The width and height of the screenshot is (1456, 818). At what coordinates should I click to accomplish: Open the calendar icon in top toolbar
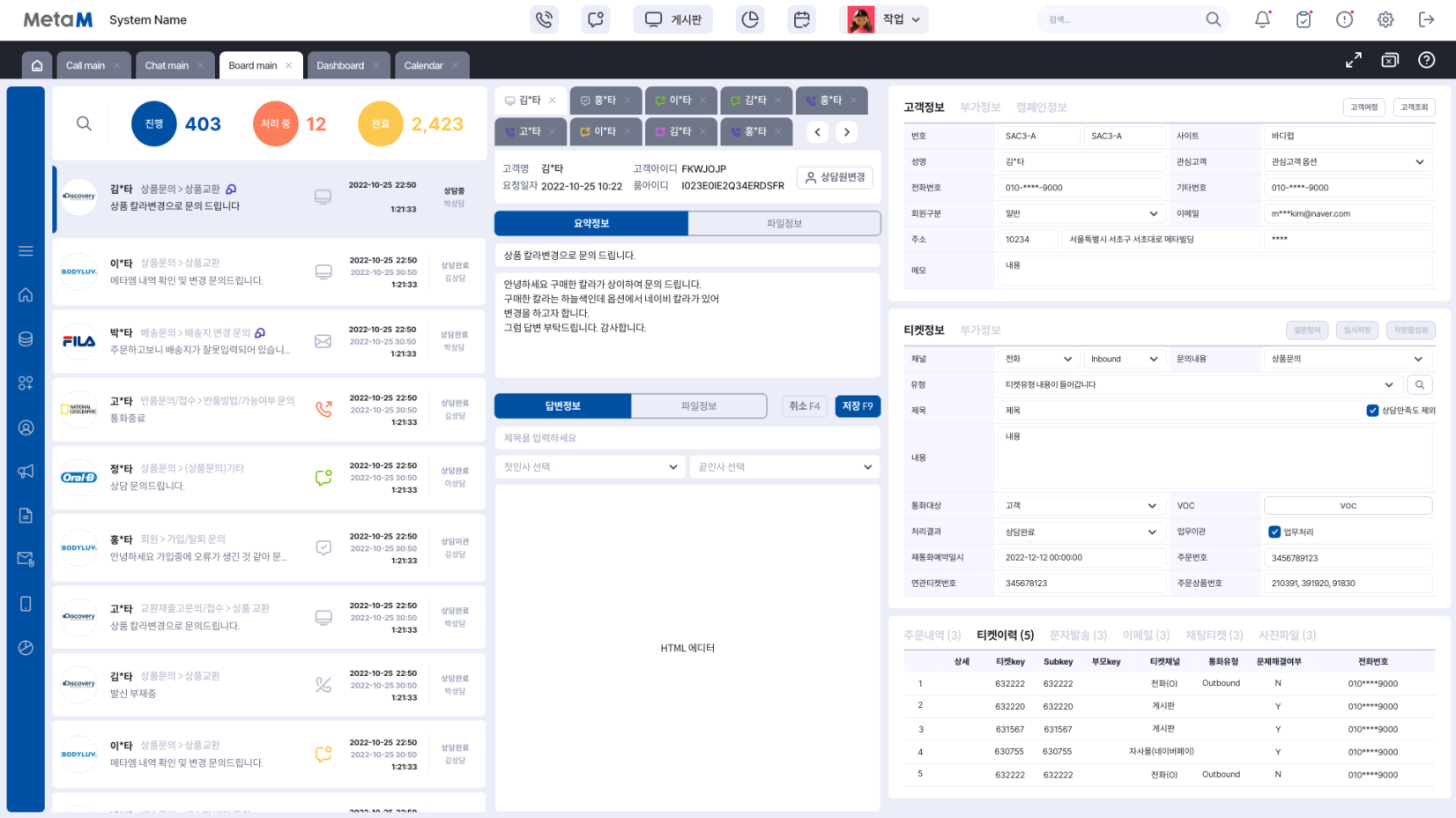pos(801,19)
